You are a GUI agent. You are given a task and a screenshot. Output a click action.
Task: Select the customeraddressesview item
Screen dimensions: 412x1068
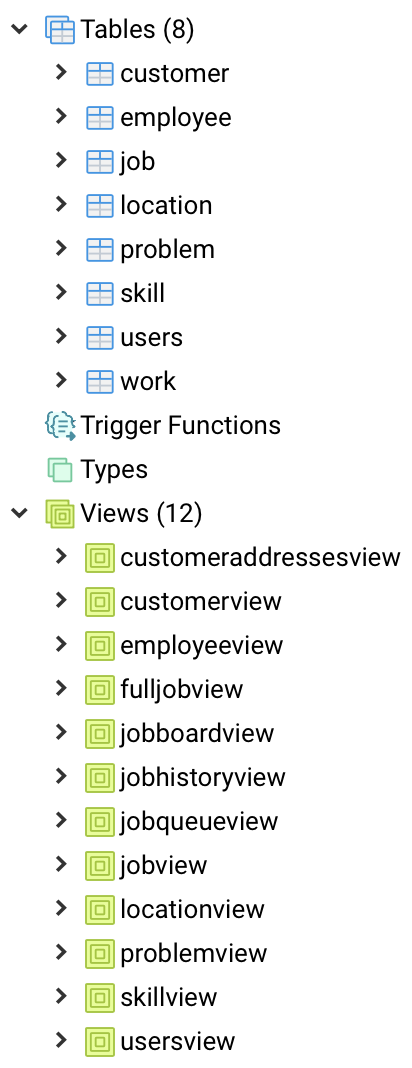(261, 557)
